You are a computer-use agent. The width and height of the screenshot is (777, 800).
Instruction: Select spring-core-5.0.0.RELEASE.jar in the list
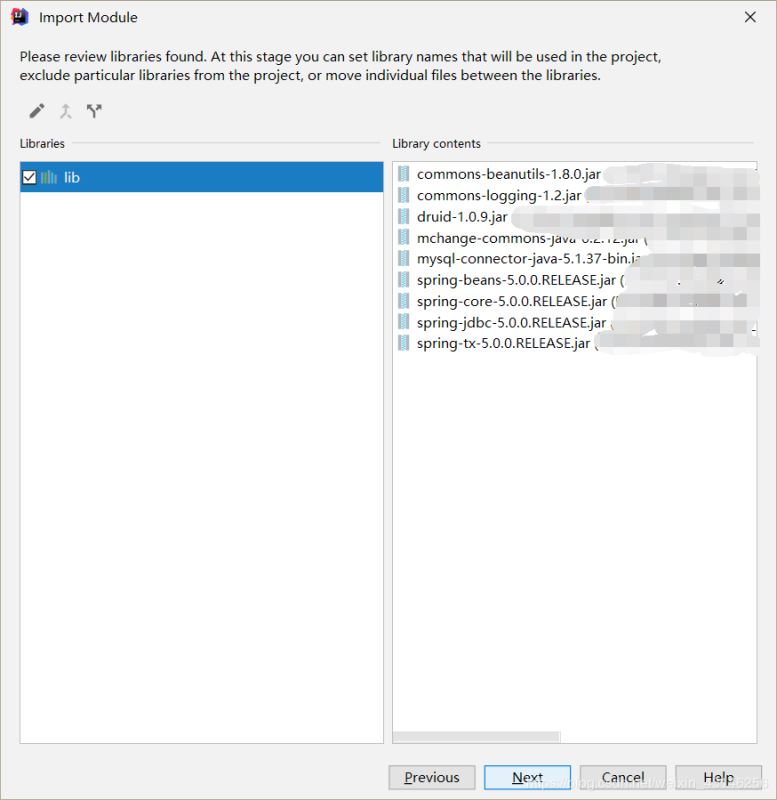pyautogui.click(x=511, y=301)
